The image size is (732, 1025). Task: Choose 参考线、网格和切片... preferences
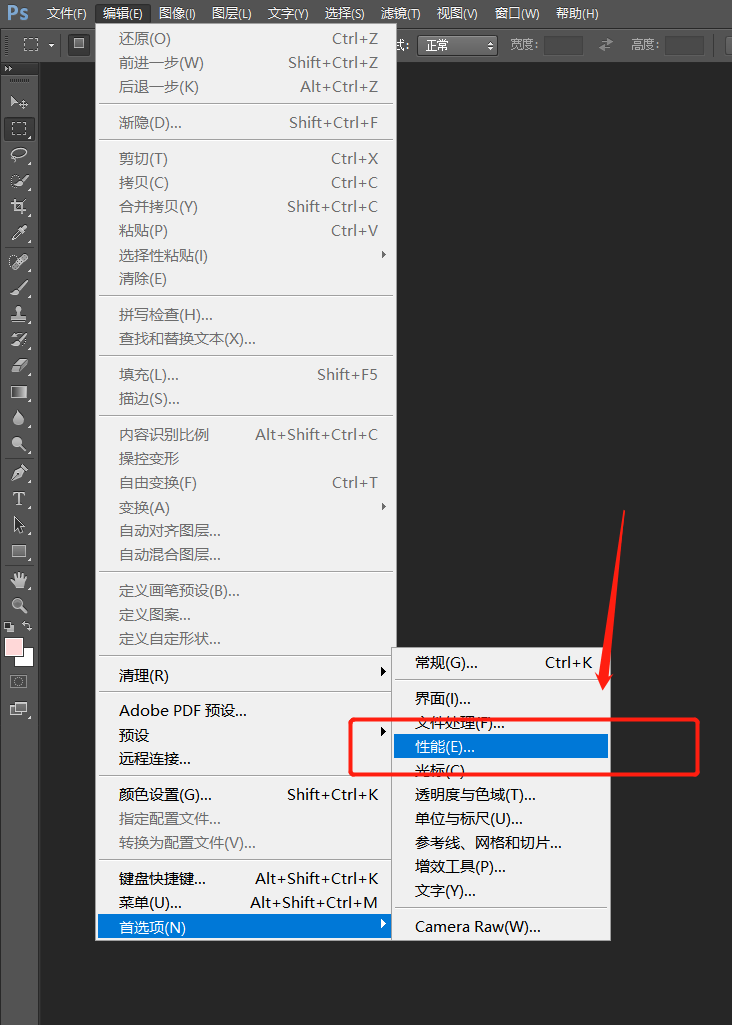501,843
